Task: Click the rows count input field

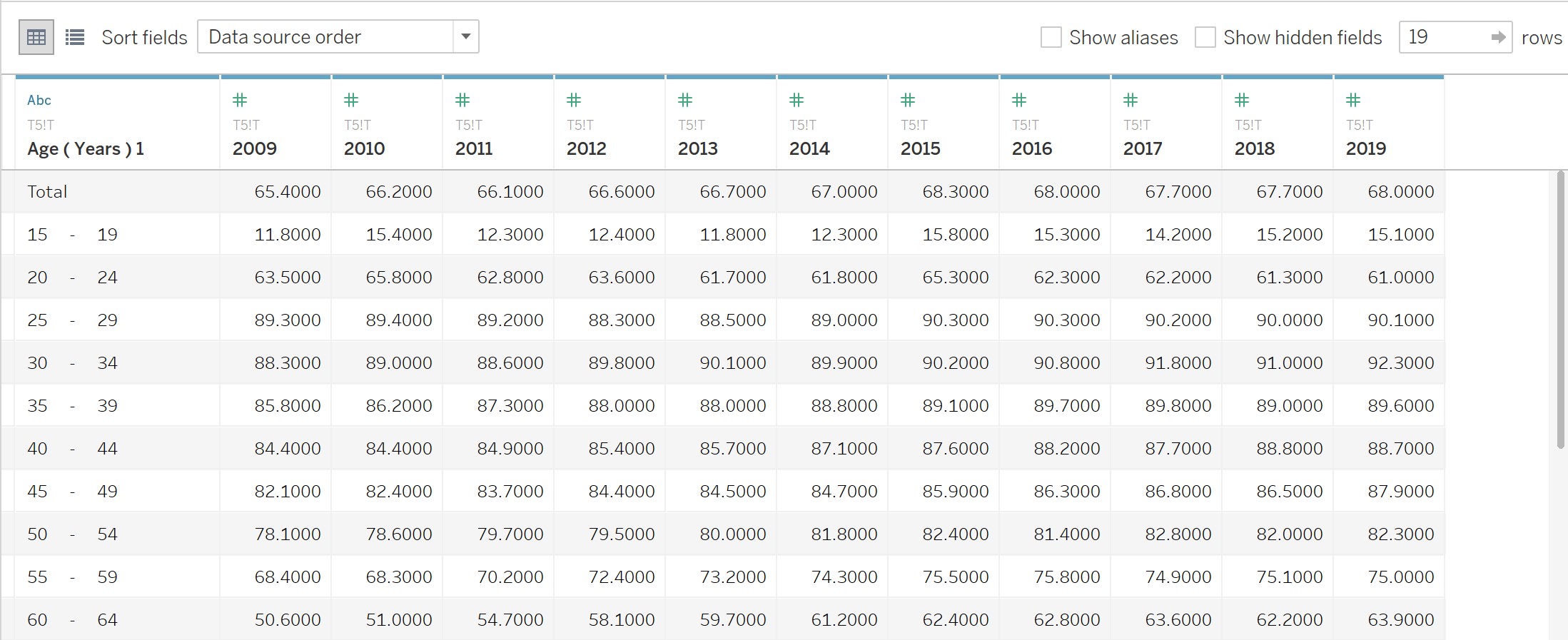Action: tap(1443, 37)
